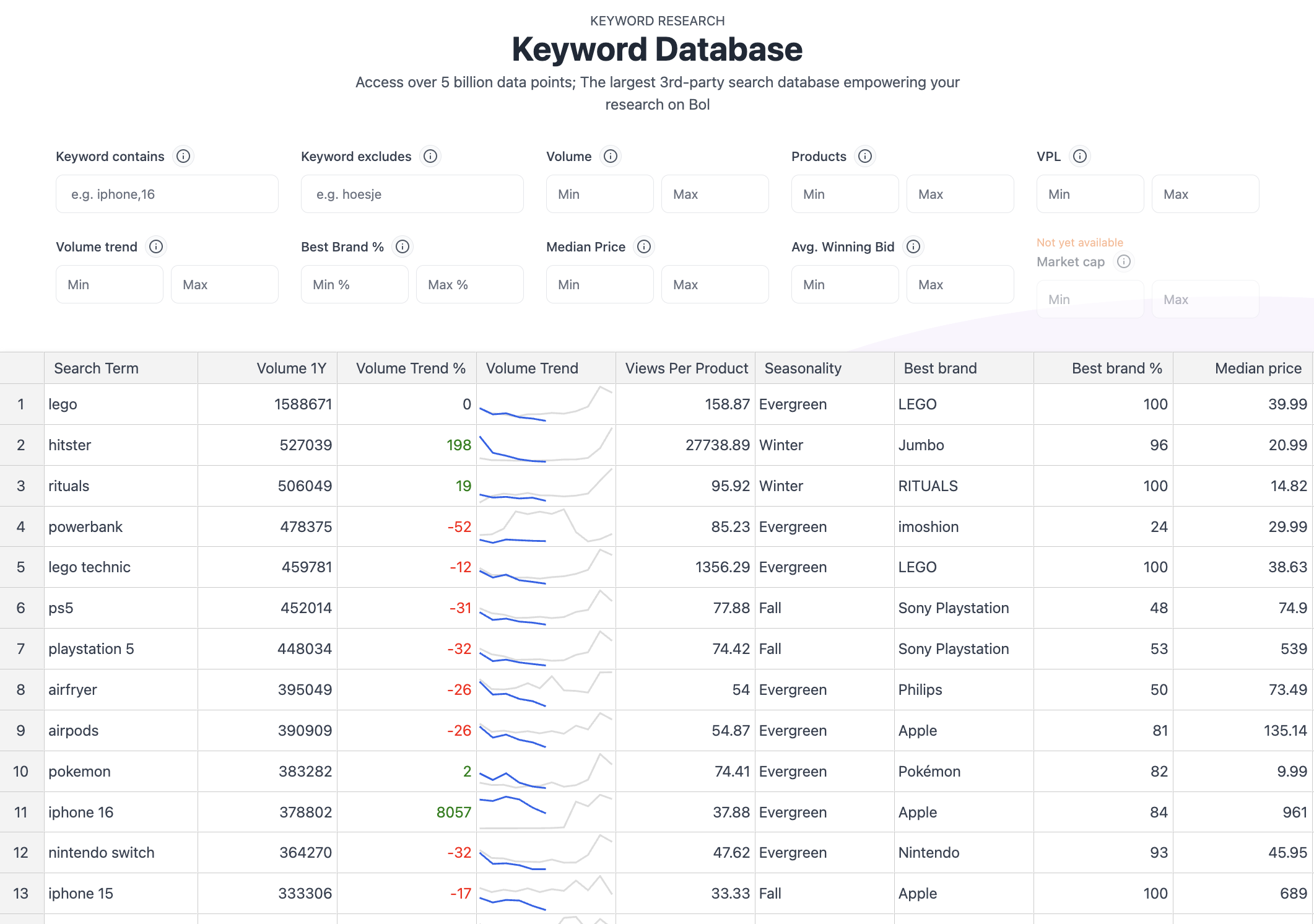
Task: Click iphone 16 volume trend sparkline
Action: click(x=546, y=812)
